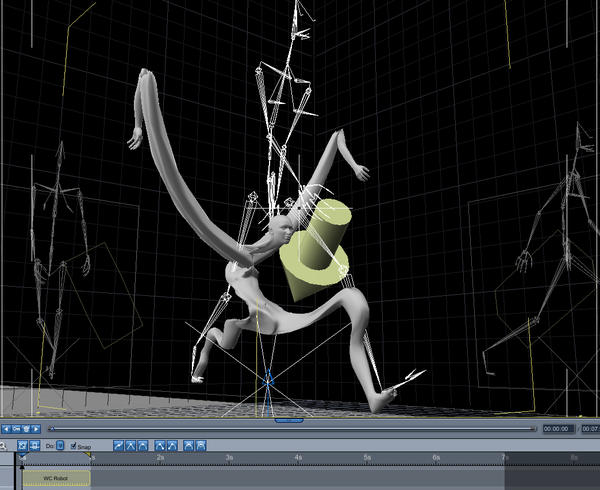600x490 pixels.
Task: Click the previous frame arrow button
Action: [7, 429]
